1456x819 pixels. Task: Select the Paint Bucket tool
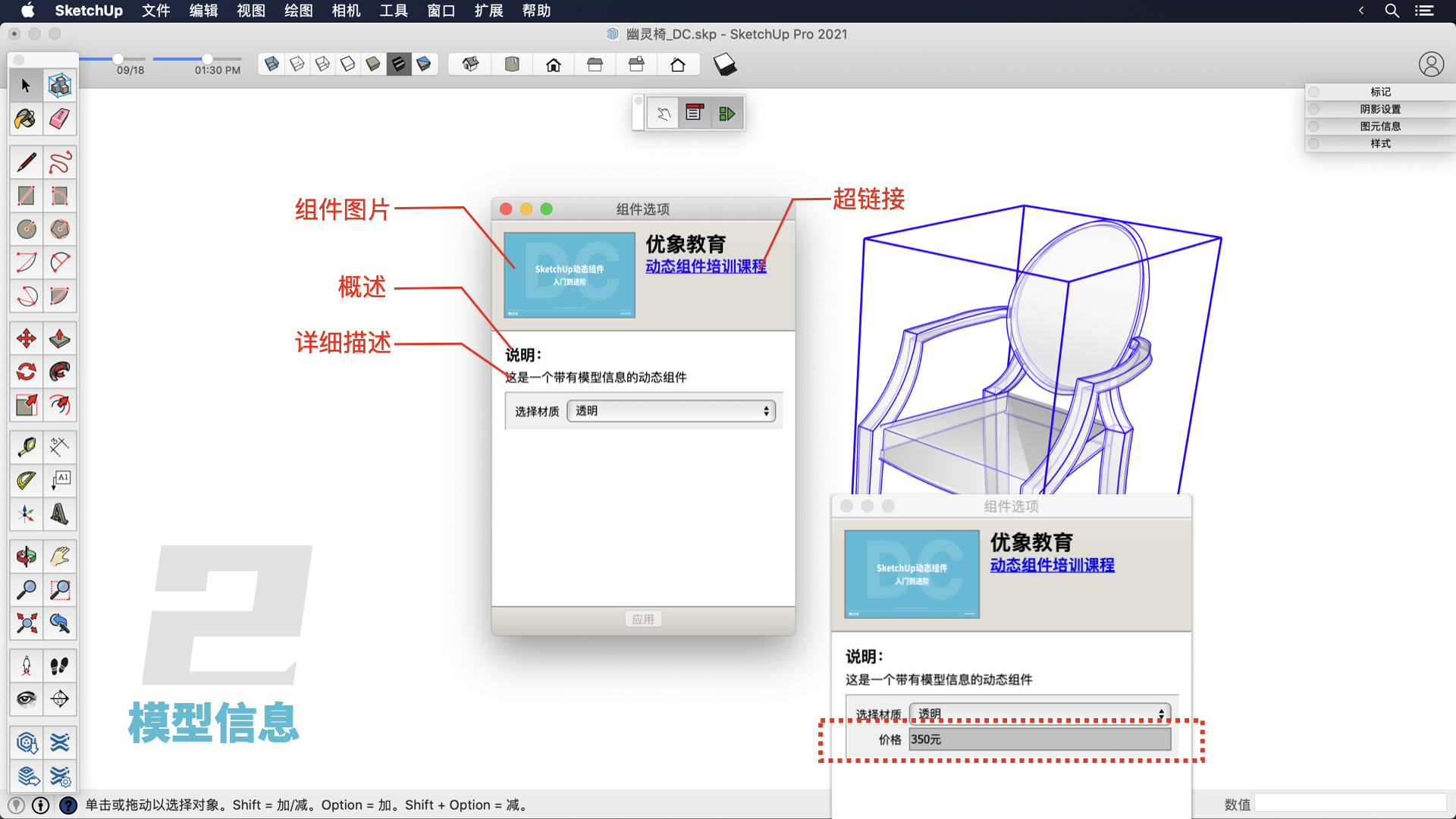click(26, 119)
